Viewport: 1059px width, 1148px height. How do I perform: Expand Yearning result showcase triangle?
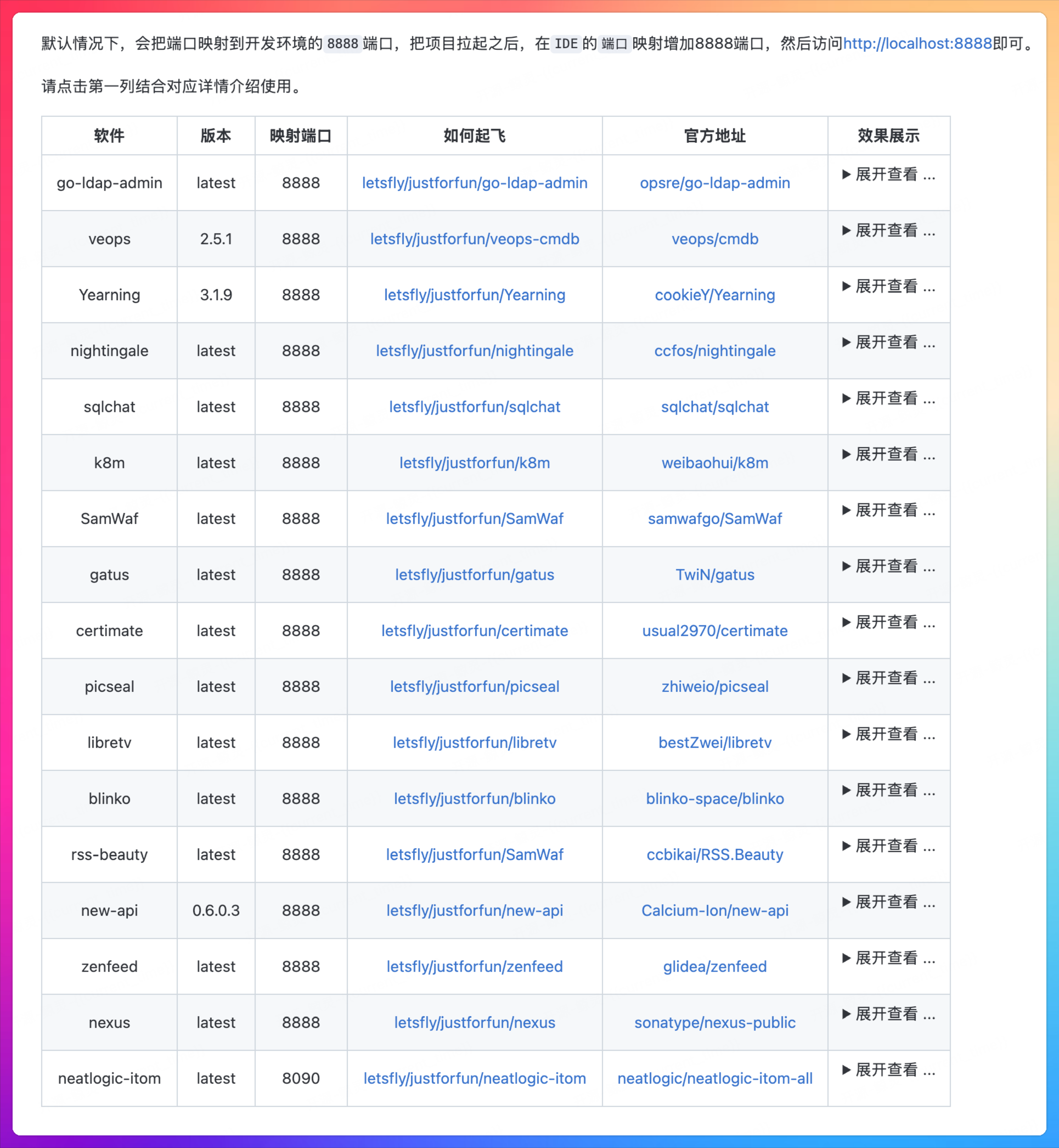click(889, 287)
